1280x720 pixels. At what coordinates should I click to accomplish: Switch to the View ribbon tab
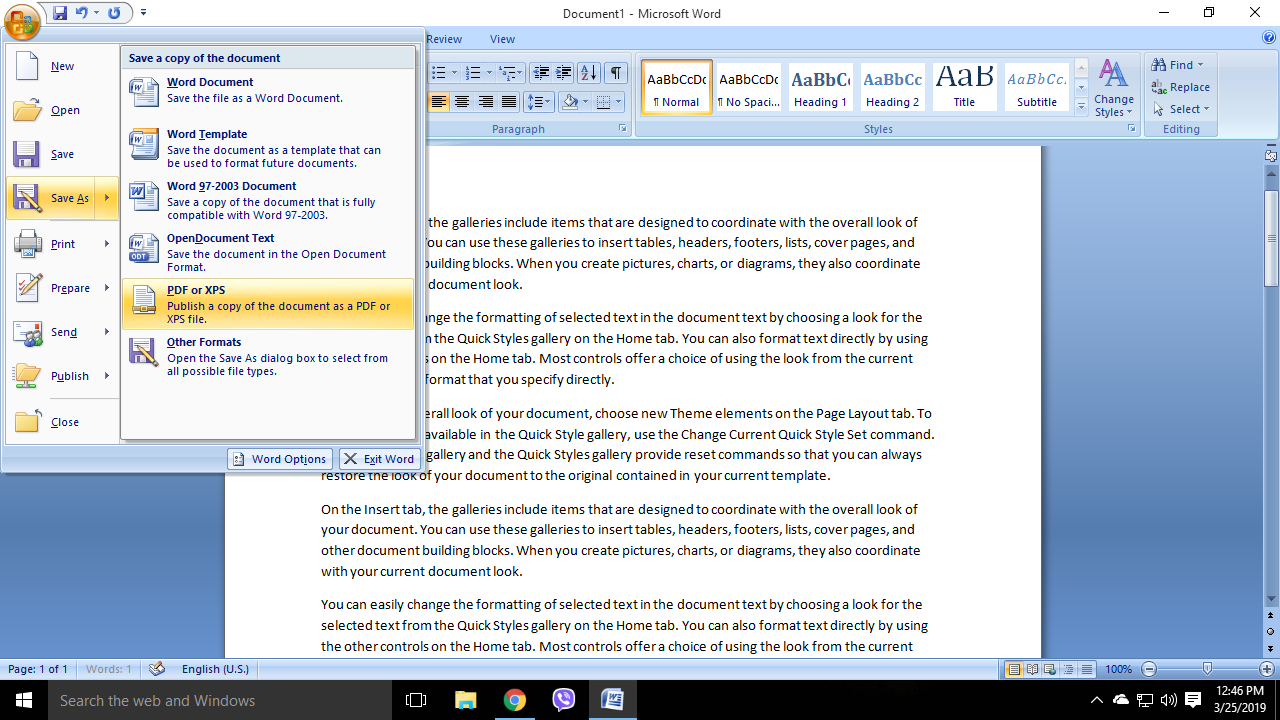502,39
